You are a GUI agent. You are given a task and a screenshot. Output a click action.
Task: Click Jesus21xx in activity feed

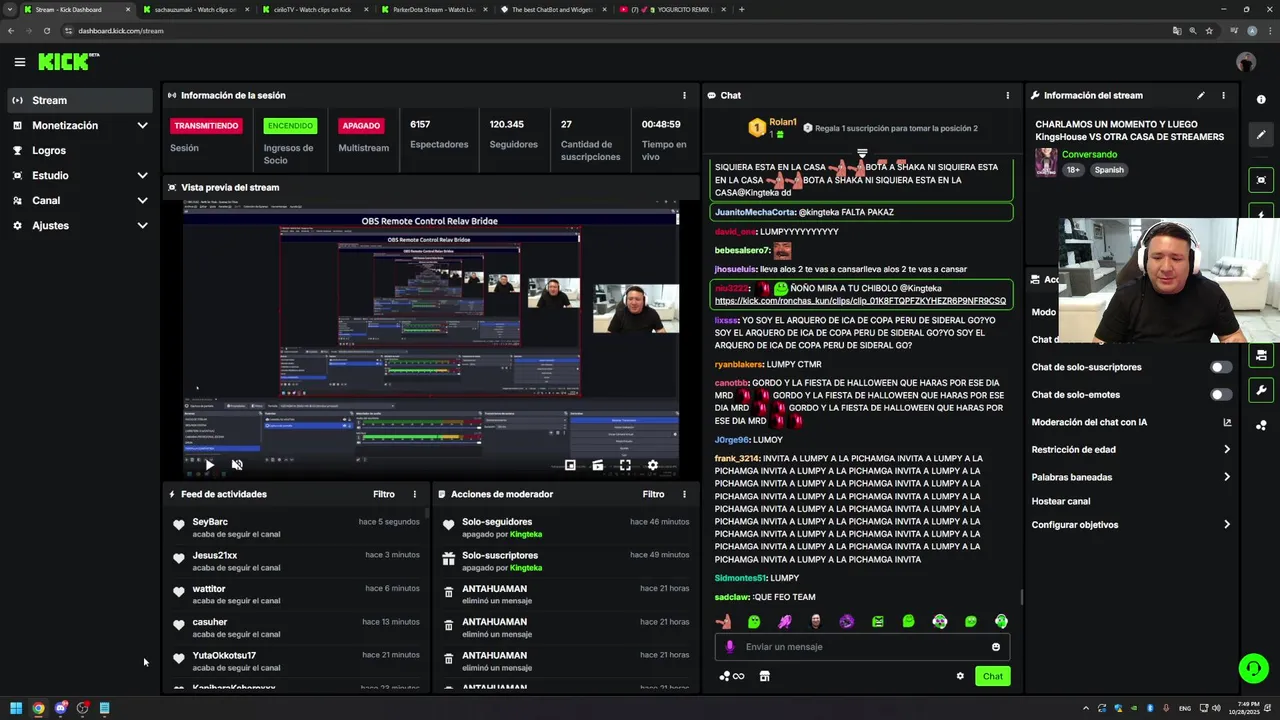pyautogui.click(x=215, y=555)
